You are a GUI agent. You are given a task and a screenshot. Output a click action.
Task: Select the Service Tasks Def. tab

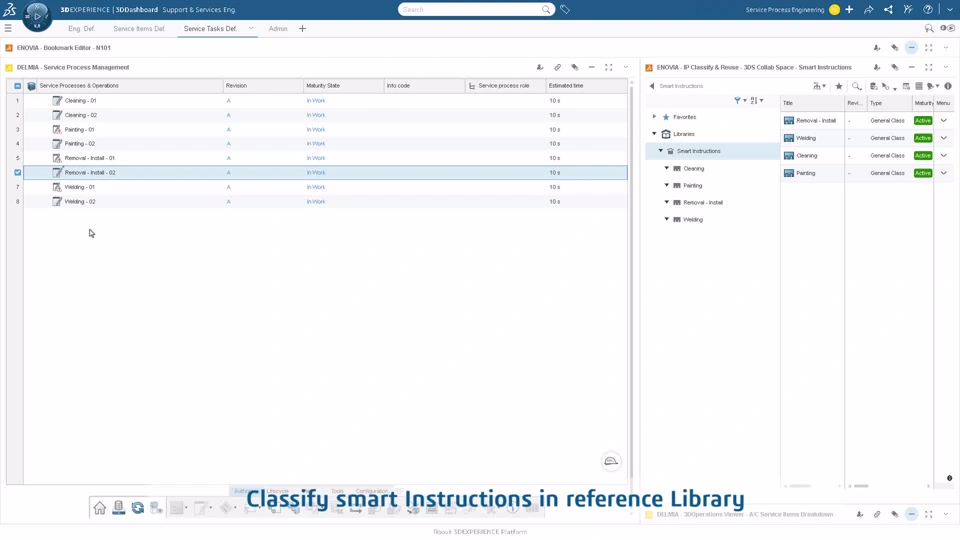pyautogui.click(x=210, y=29)
